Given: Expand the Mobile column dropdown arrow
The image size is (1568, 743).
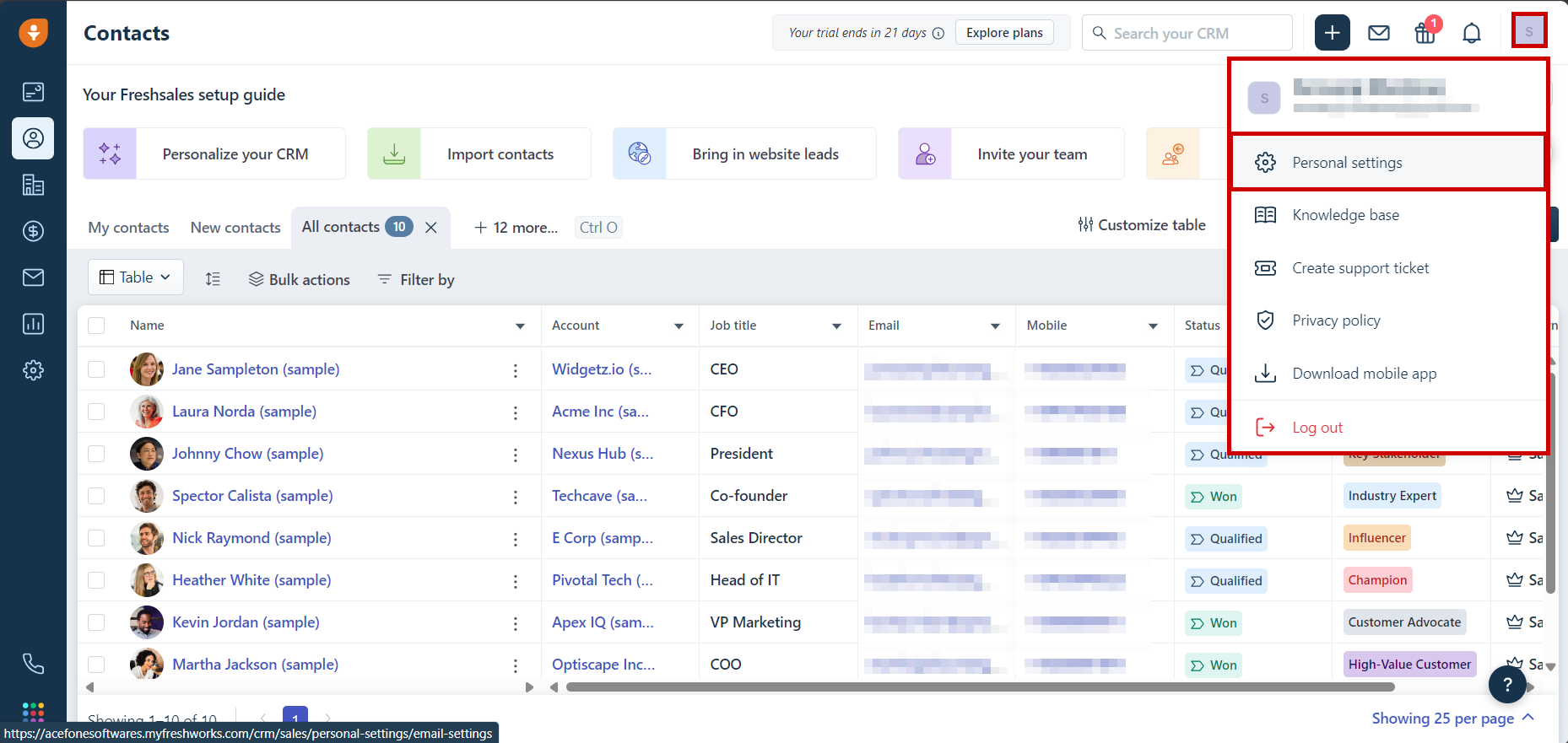Looking at the screenshot, I should tap(1153, 326).
